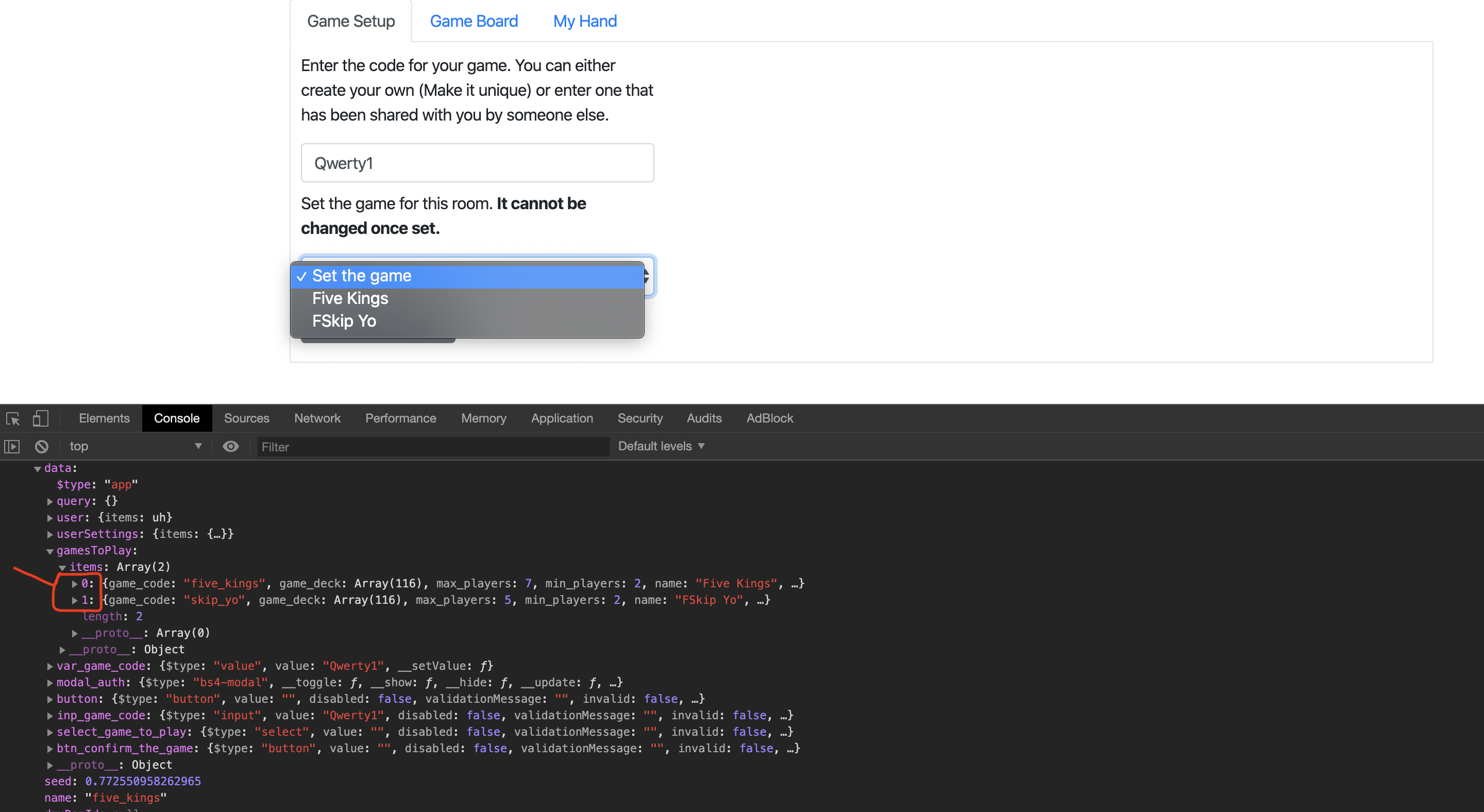The width and height of the screenshot is (1484, 812).
Task: Click the console Filter field
Action: click(433, 447)
